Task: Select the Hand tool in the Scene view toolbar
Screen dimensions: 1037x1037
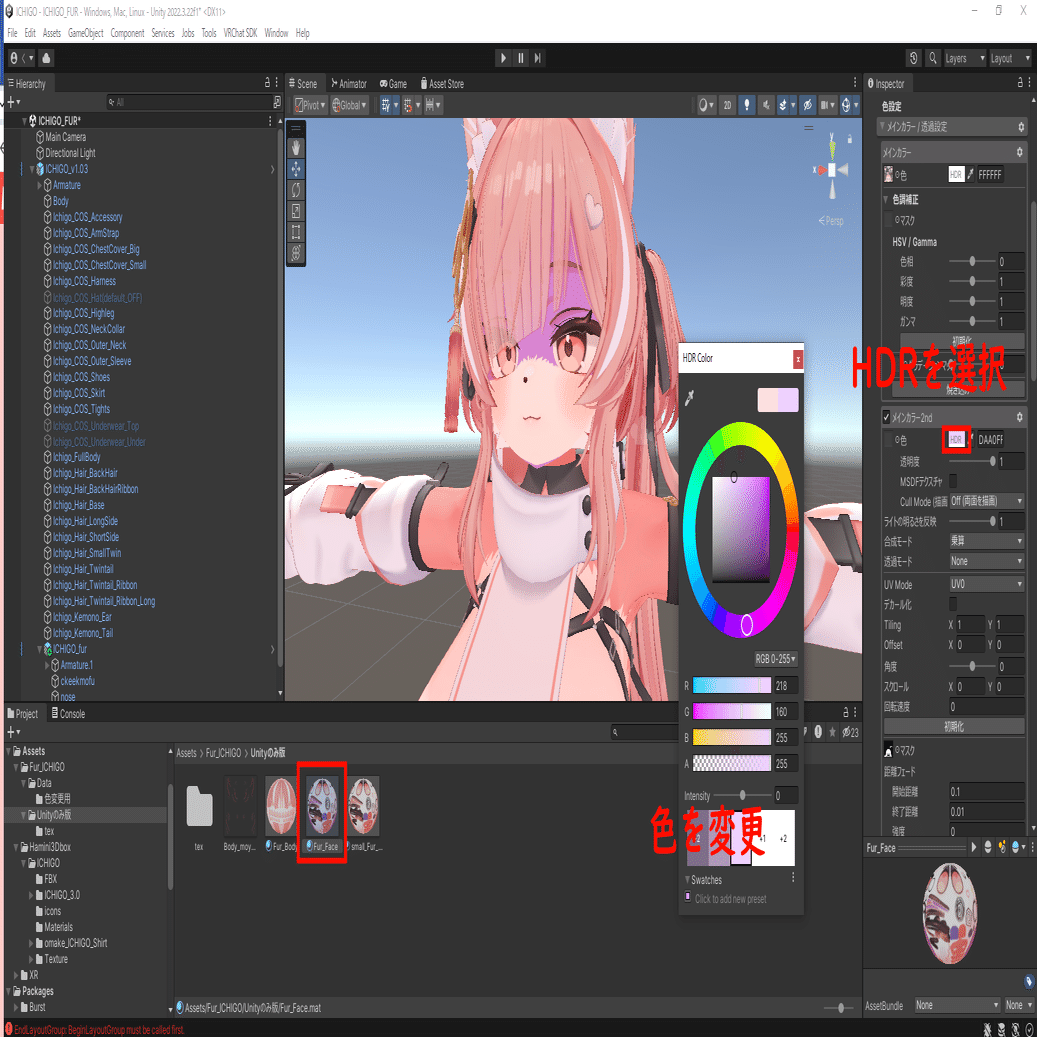Action: tap(295, 147)
